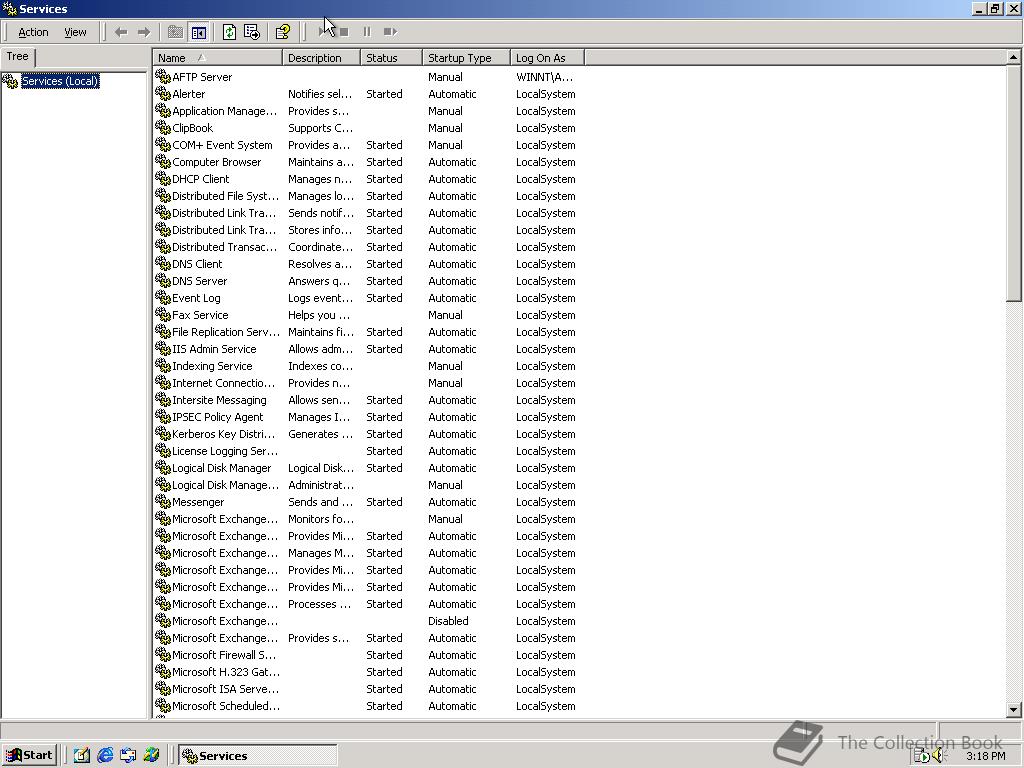This screenshot has width=1024, height=768.
Task: Select the Internet Connectio... service name
Action: 223,383
